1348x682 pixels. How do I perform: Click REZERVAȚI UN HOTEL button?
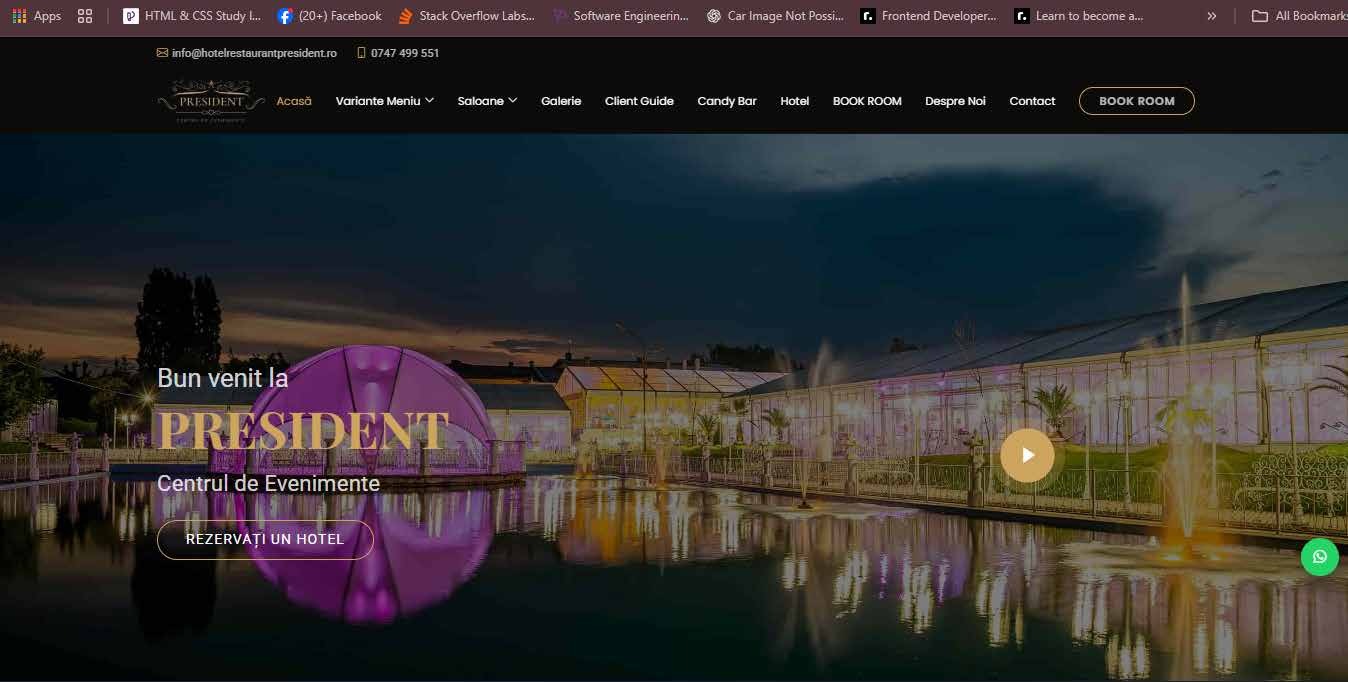(265, 539)
